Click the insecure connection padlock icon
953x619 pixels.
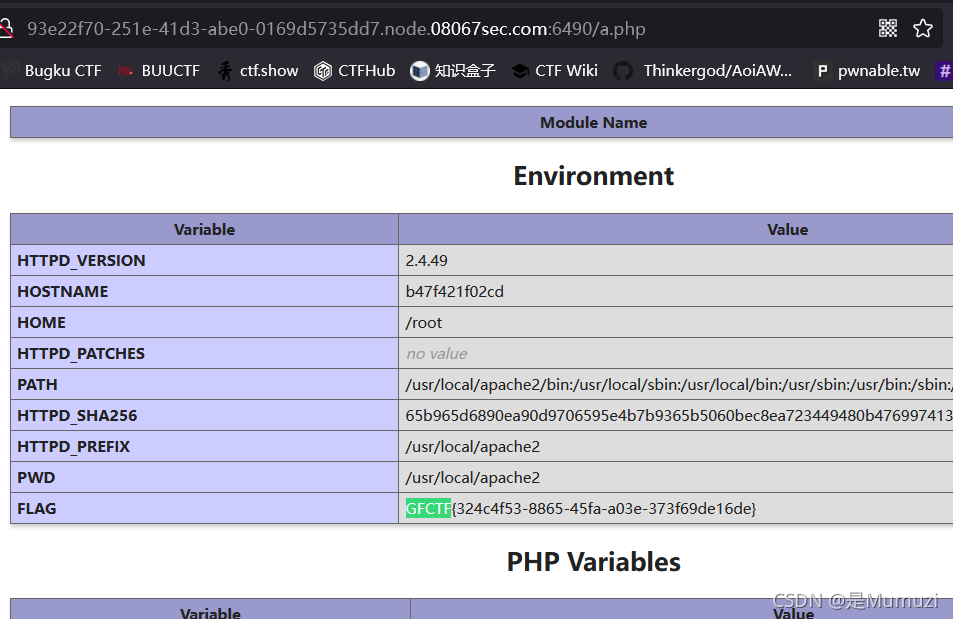tap(5, 28)
